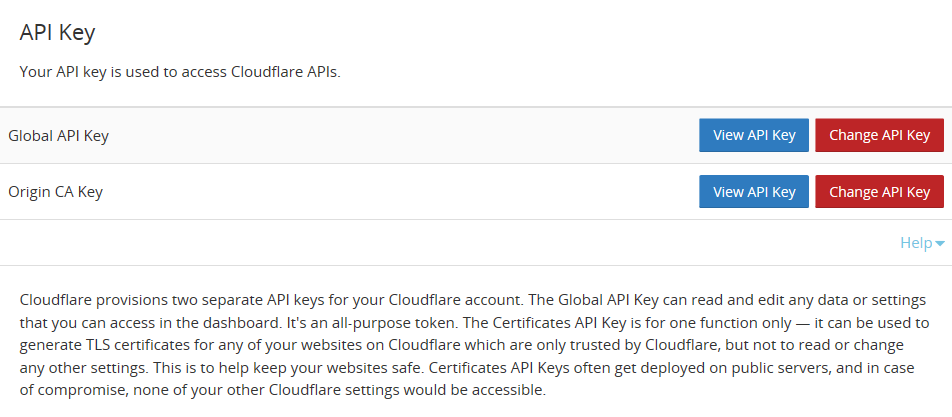Change the Origin CA Key
Image resolution: width=952 pixels, height=417 pixels.
tap(879, 192)
